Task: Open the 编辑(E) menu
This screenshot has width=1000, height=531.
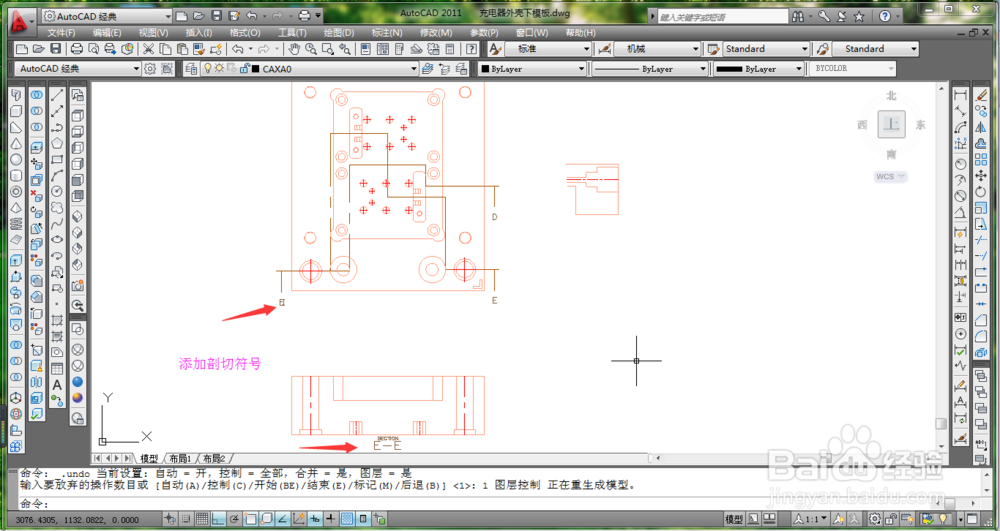Action: [x=107, y=33]
